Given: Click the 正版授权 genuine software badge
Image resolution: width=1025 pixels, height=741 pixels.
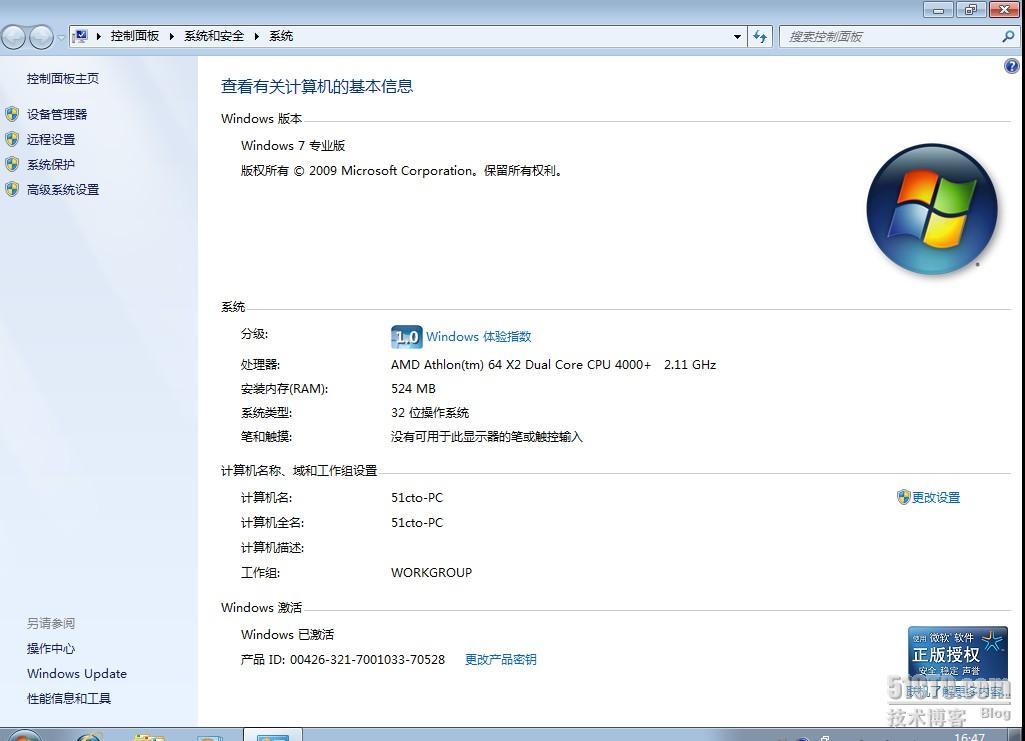Looking at the screenshot, I should (x=958, y=652).
